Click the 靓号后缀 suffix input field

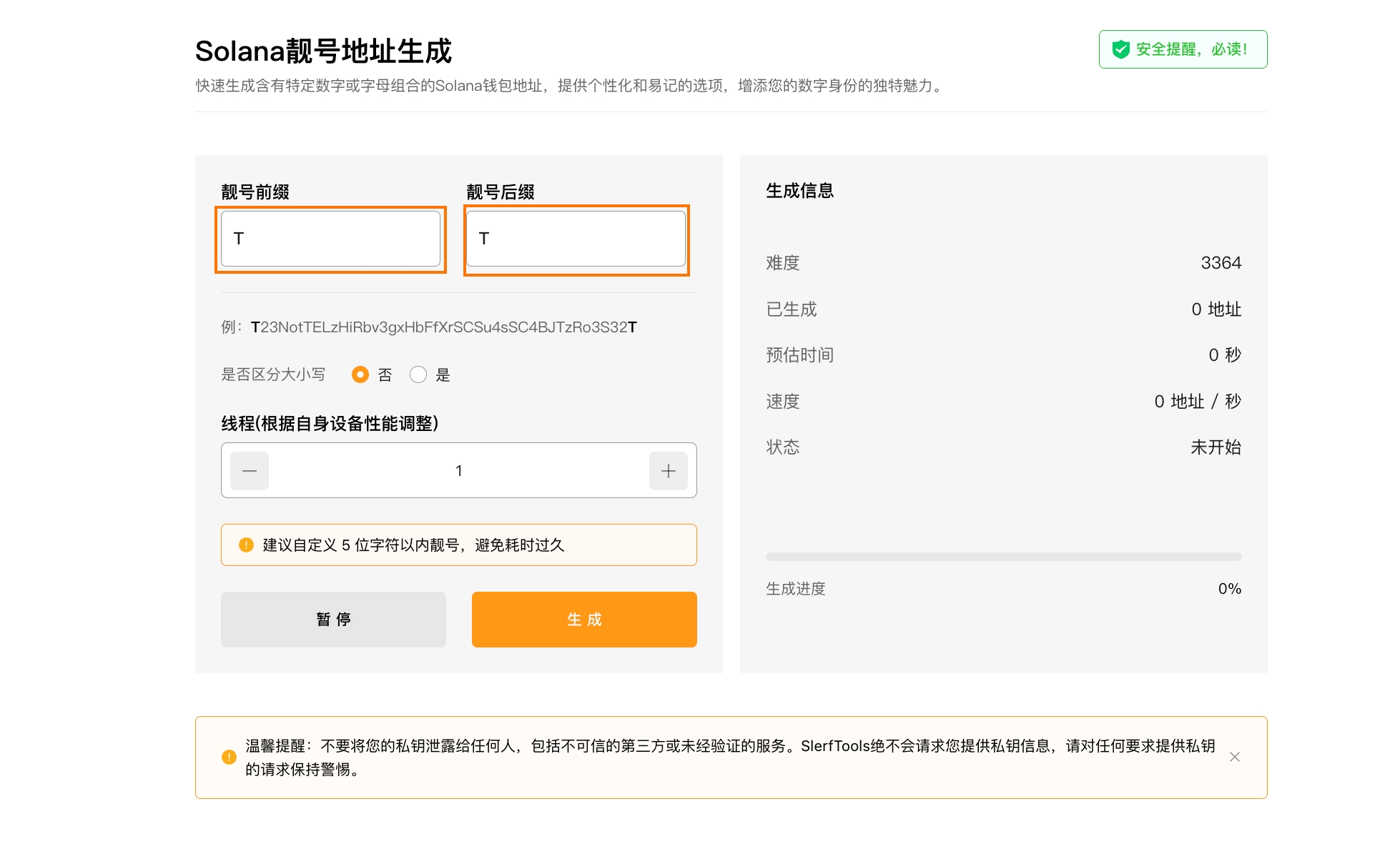pos(576,239)
